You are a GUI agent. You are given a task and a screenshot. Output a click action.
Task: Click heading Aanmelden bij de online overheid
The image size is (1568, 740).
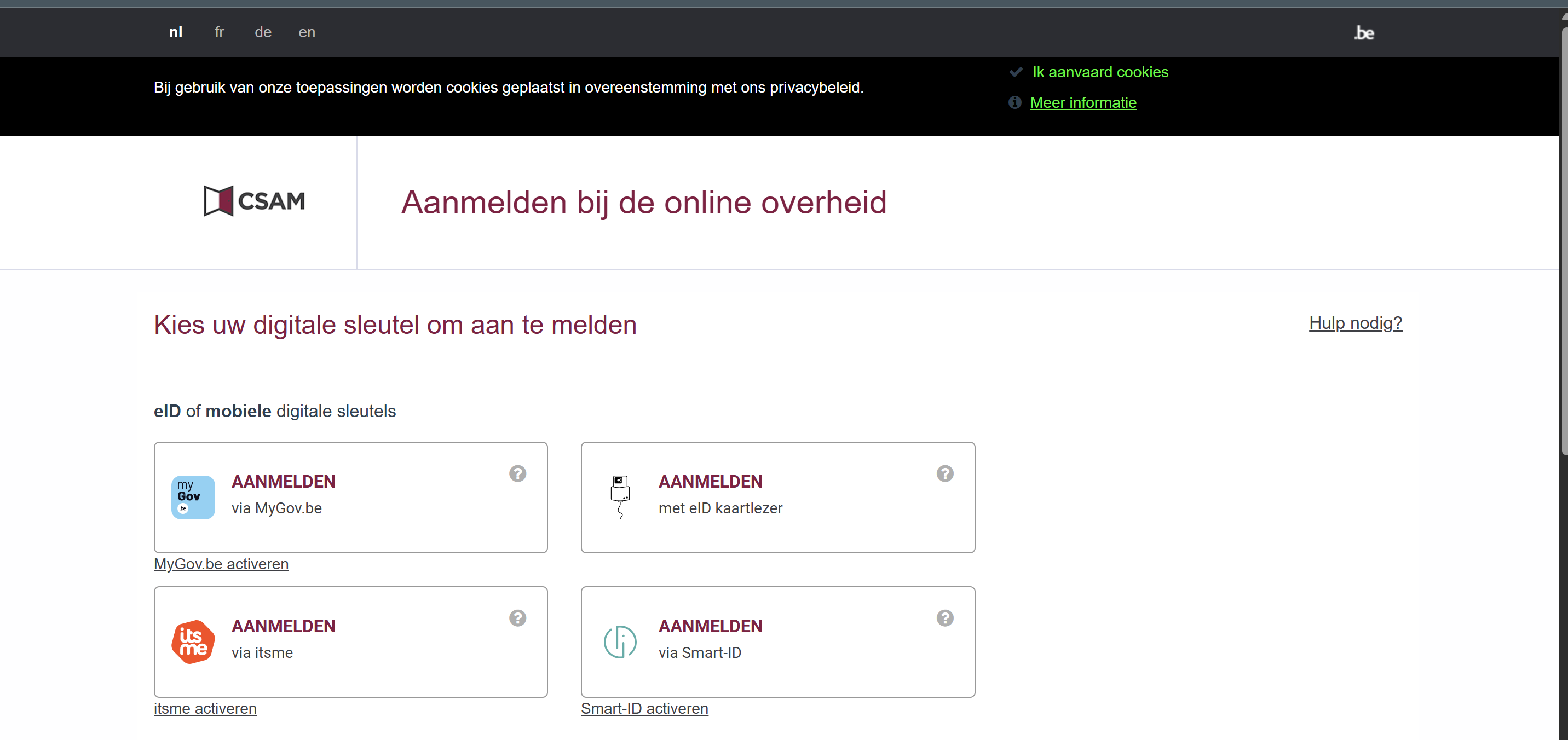pyautogui.click(x=643, y=202)
